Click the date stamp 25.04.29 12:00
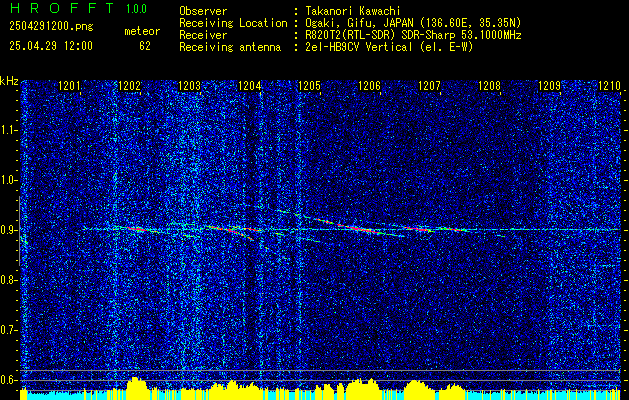 (x=51, y=46)
